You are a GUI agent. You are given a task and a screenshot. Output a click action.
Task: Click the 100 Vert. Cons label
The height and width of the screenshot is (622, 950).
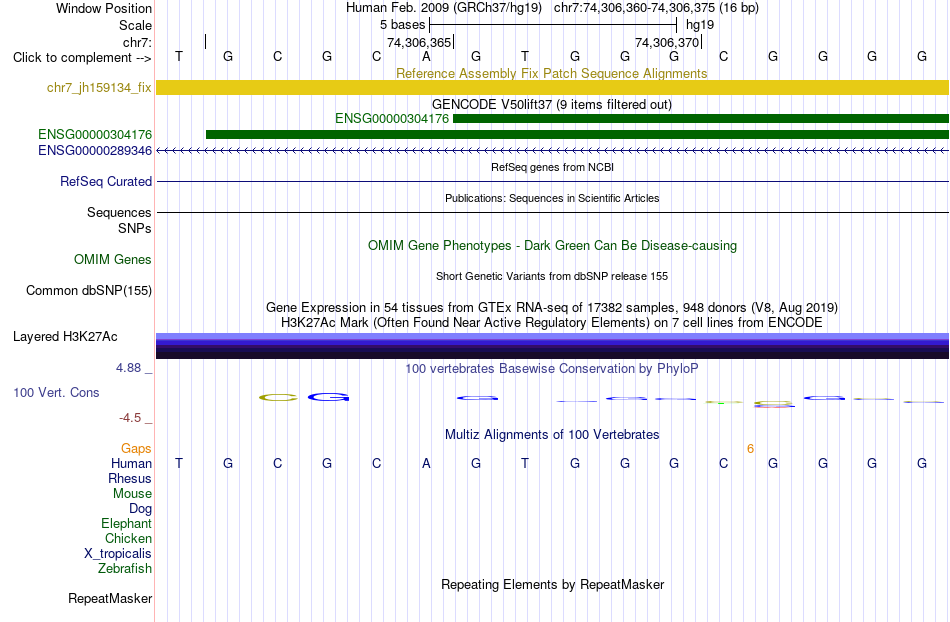point(56,392)
